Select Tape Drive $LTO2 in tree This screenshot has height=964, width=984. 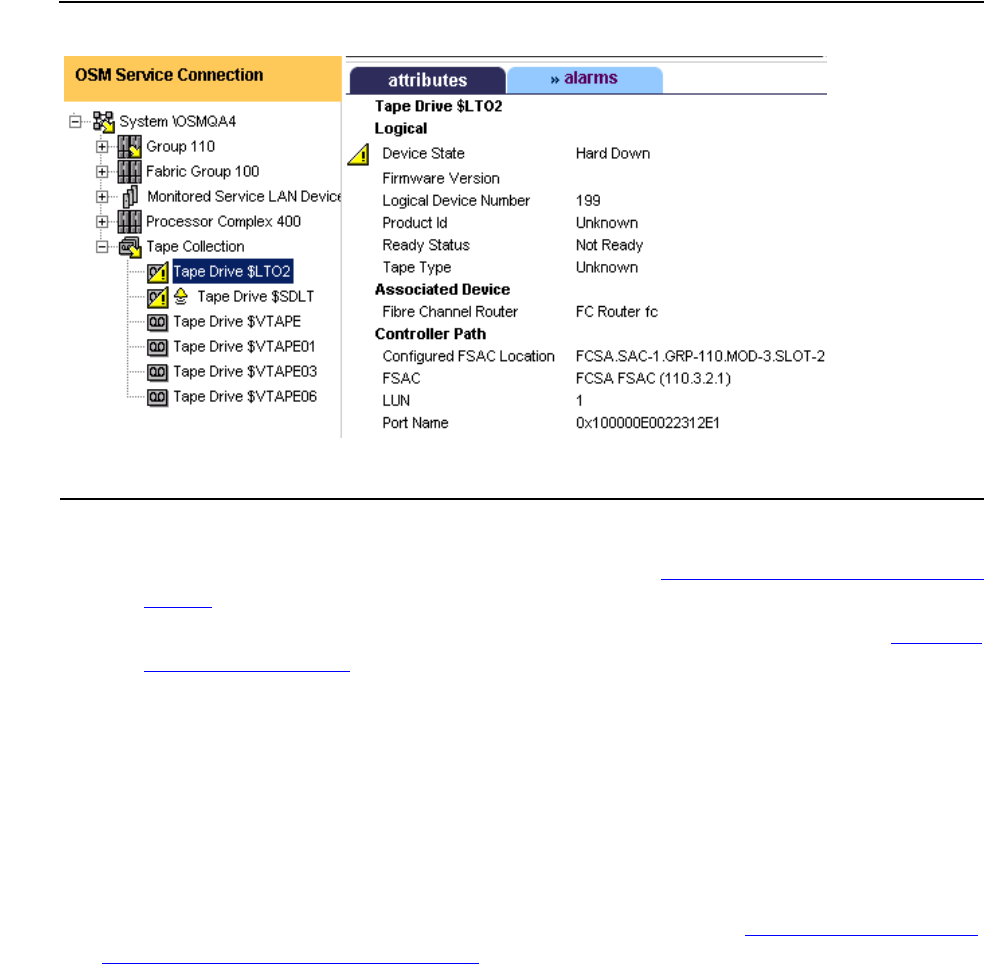tap(232, 272)
